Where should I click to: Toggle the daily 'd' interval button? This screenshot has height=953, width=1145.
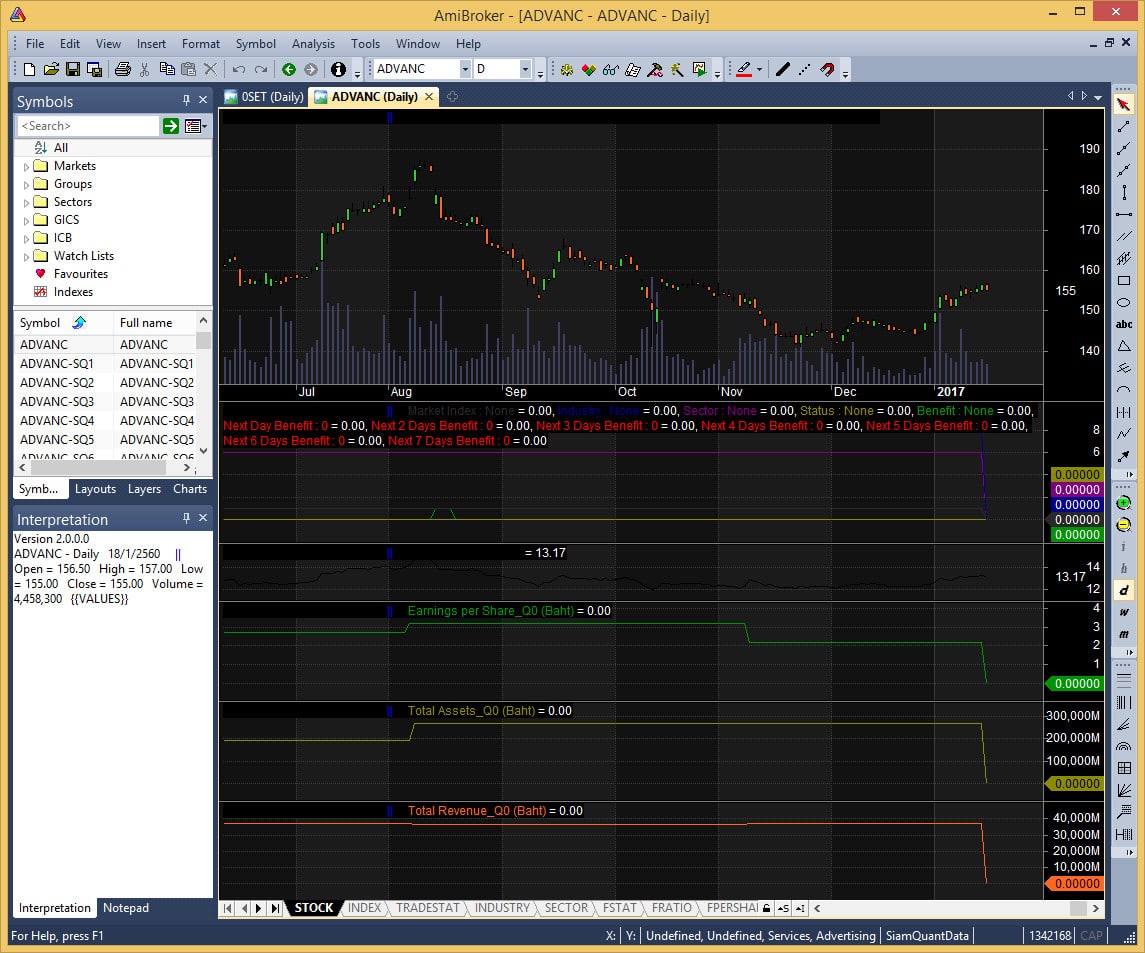click(1124, 590)
